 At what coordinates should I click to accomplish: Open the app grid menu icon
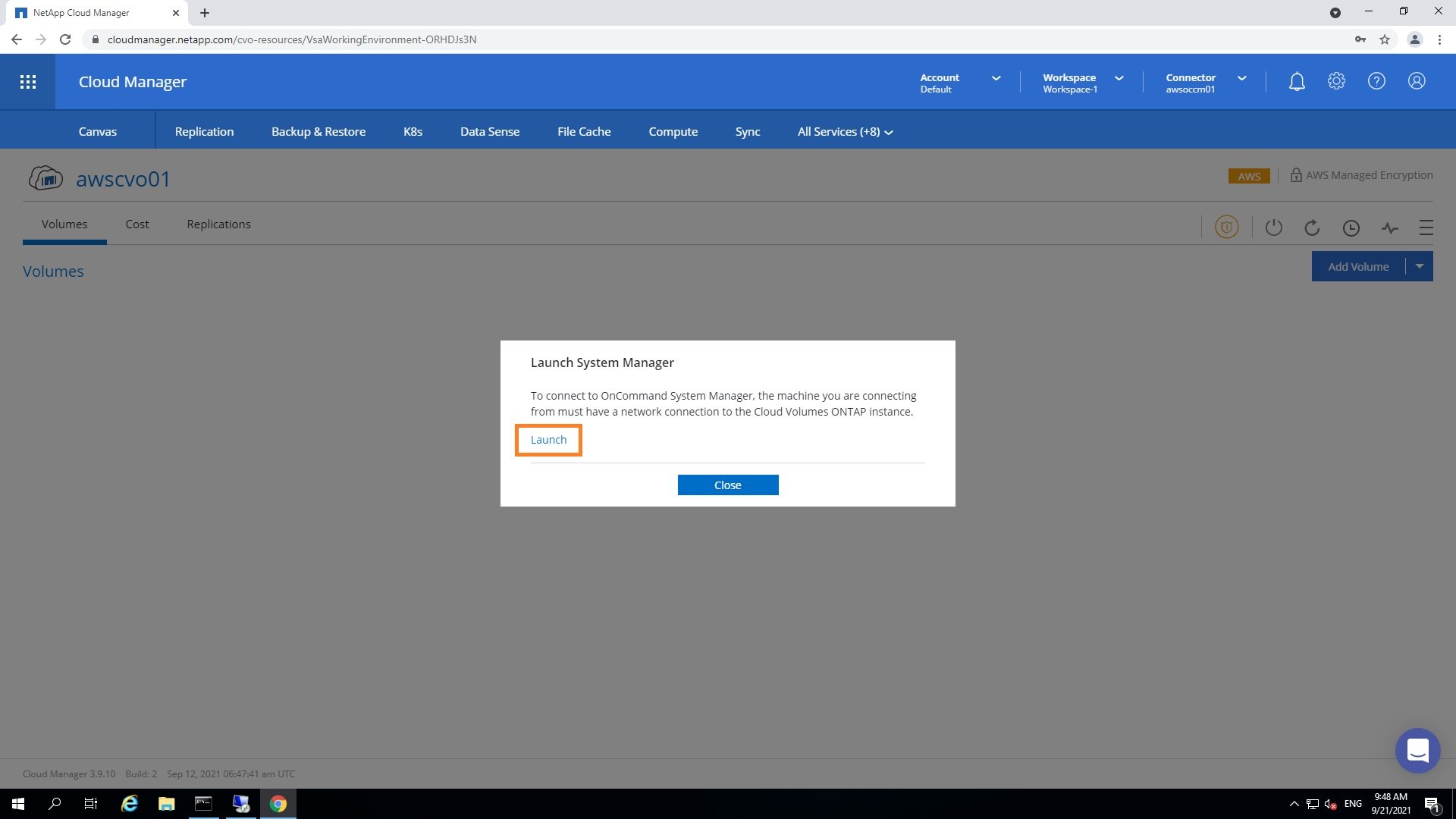coord(28,82)
